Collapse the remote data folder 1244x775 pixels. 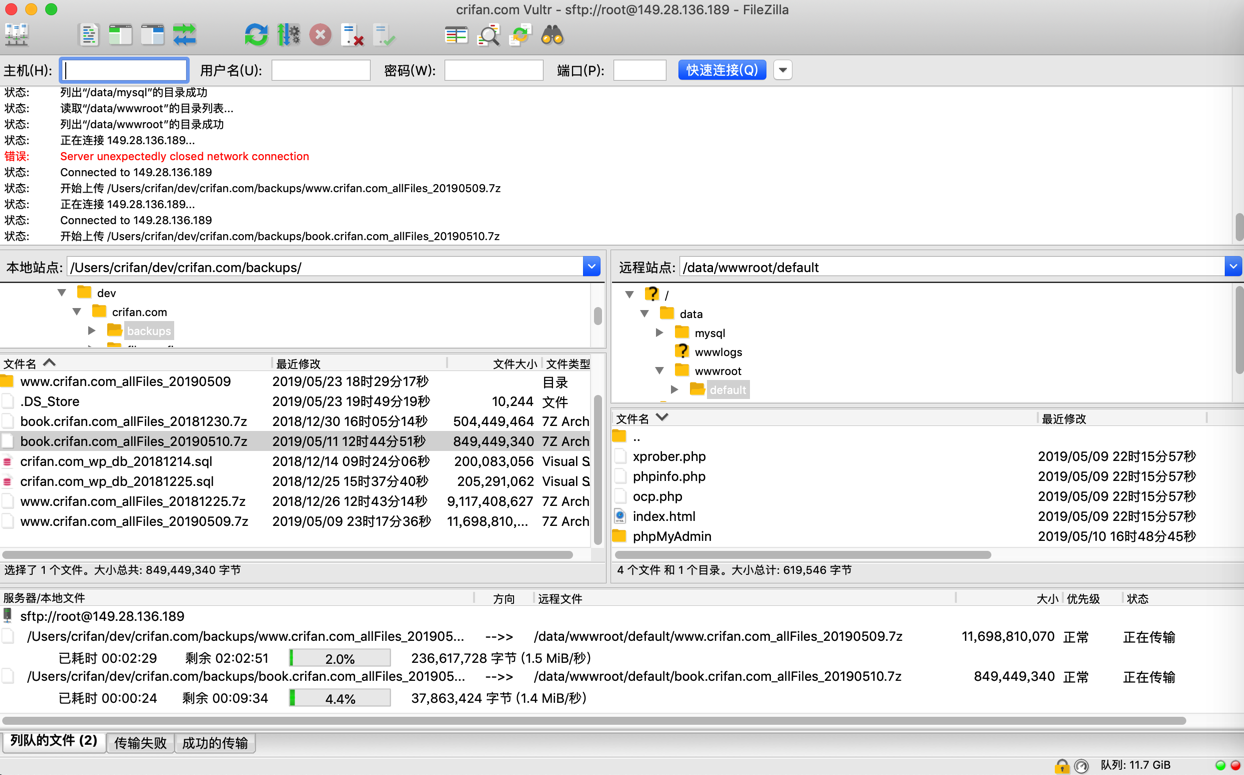point(645,314)
